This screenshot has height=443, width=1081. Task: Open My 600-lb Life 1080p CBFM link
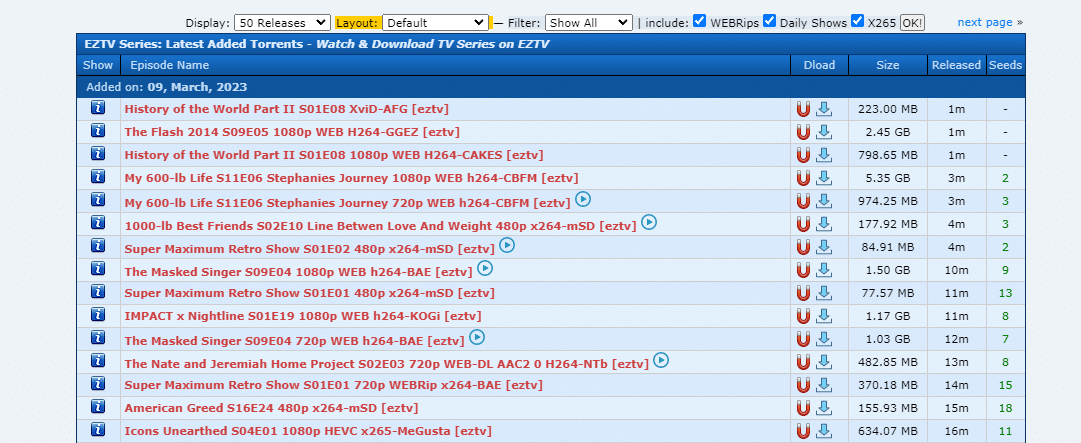tap(352, 178)
